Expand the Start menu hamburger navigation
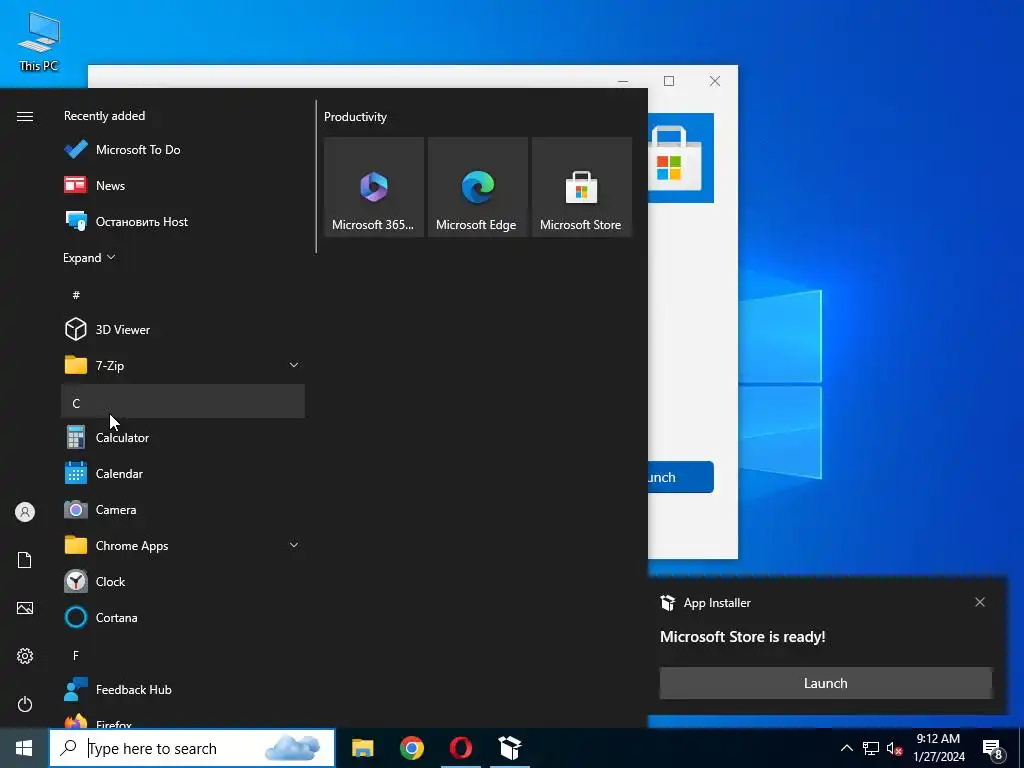 (25, 116)
